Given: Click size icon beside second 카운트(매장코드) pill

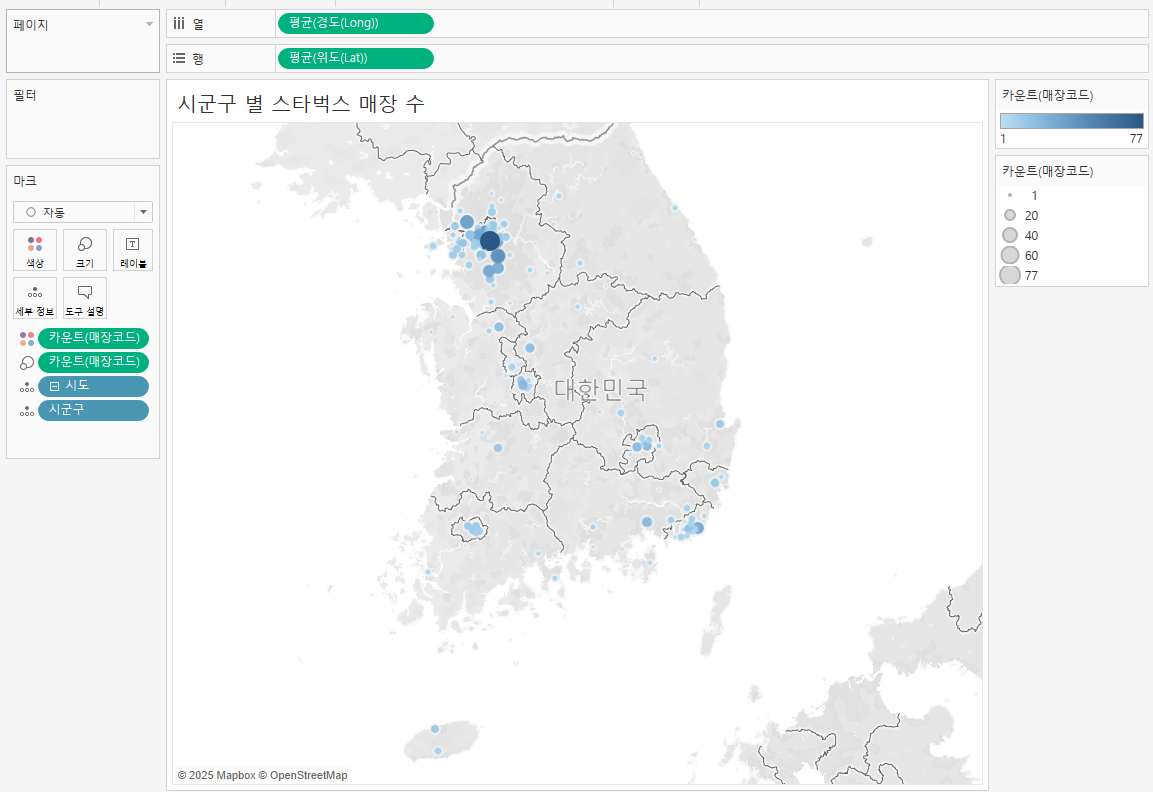Looking at the screenshot, I should (x=26, y=363).
